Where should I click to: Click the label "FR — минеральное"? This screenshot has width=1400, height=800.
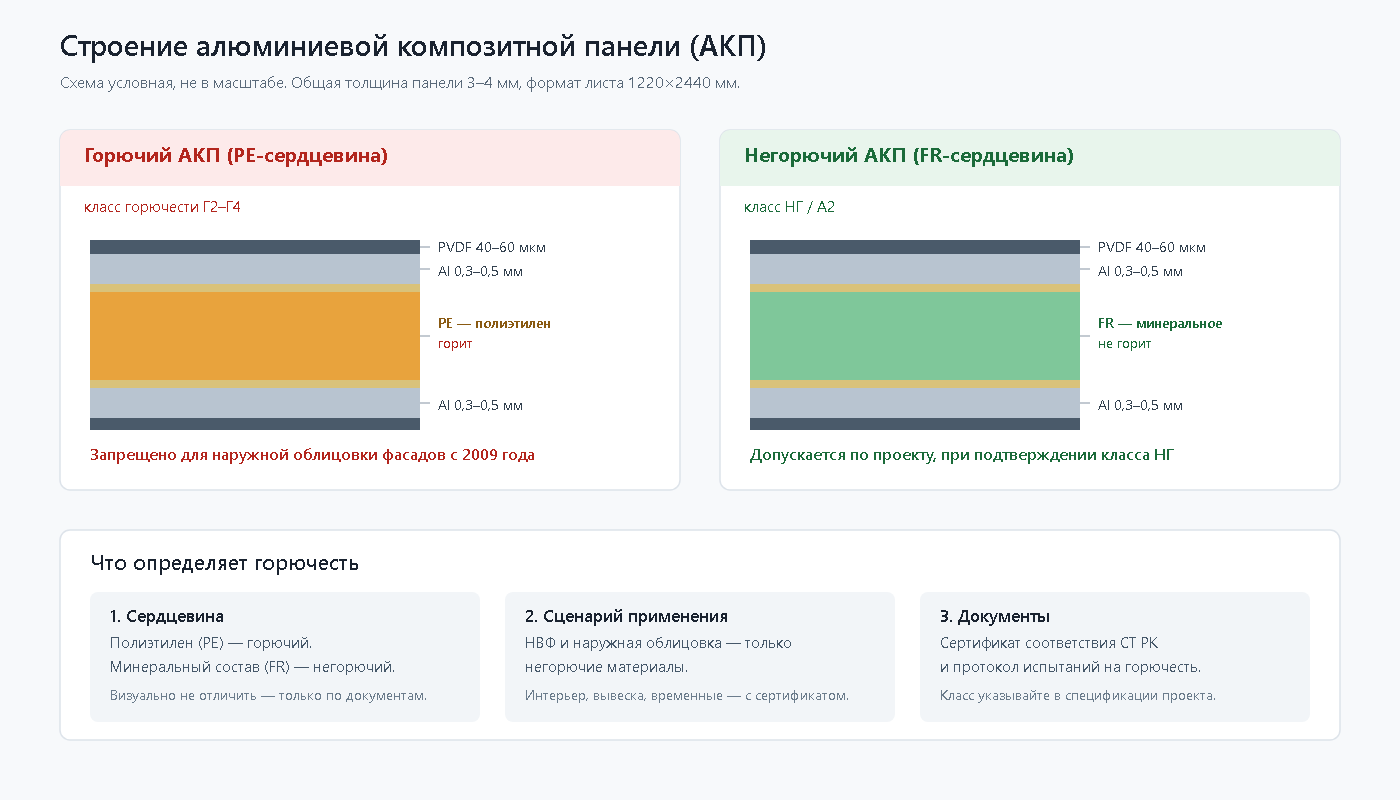(x=1160, y=323)
